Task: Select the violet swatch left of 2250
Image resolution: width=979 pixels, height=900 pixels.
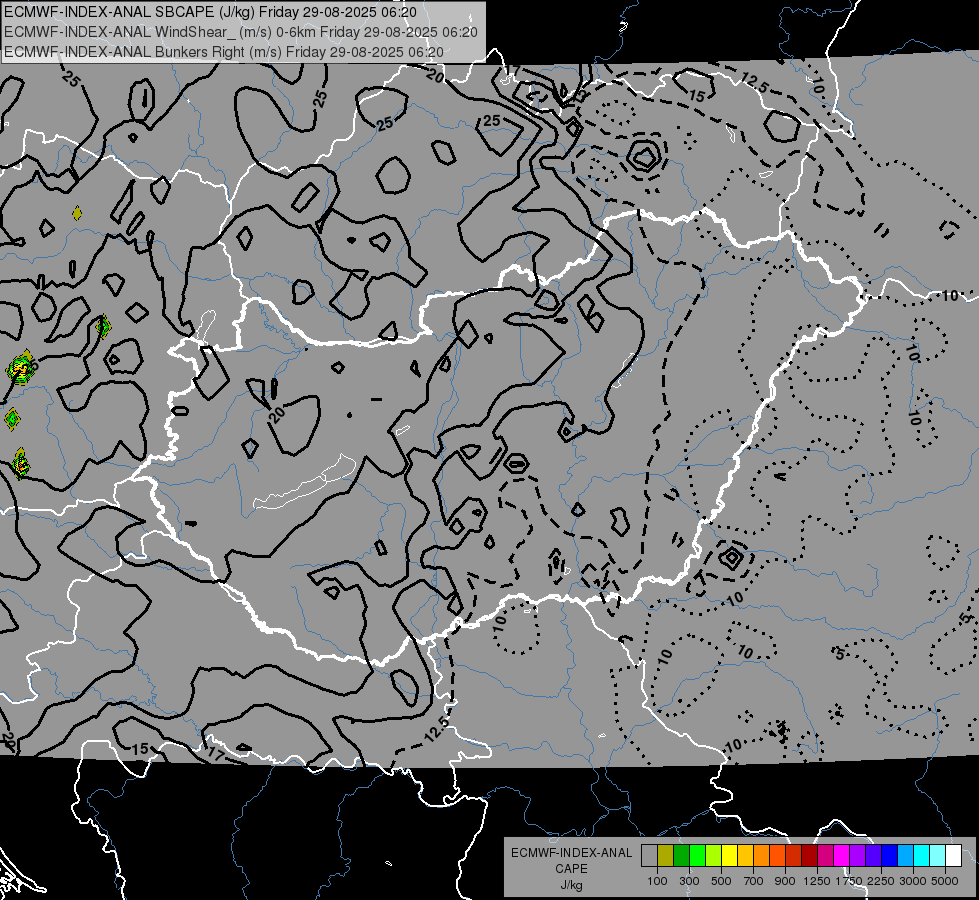Action: pos(873,856)
